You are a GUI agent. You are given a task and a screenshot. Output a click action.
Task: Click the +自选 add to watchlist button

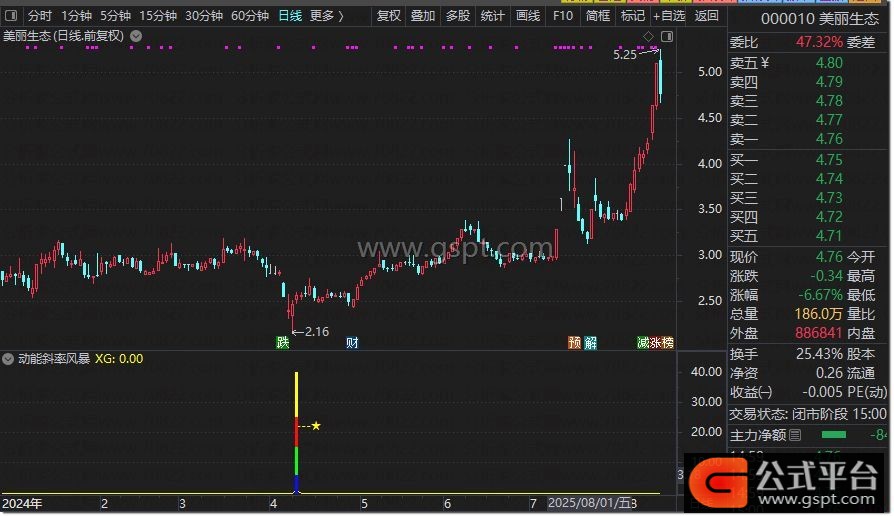[669, 15]
